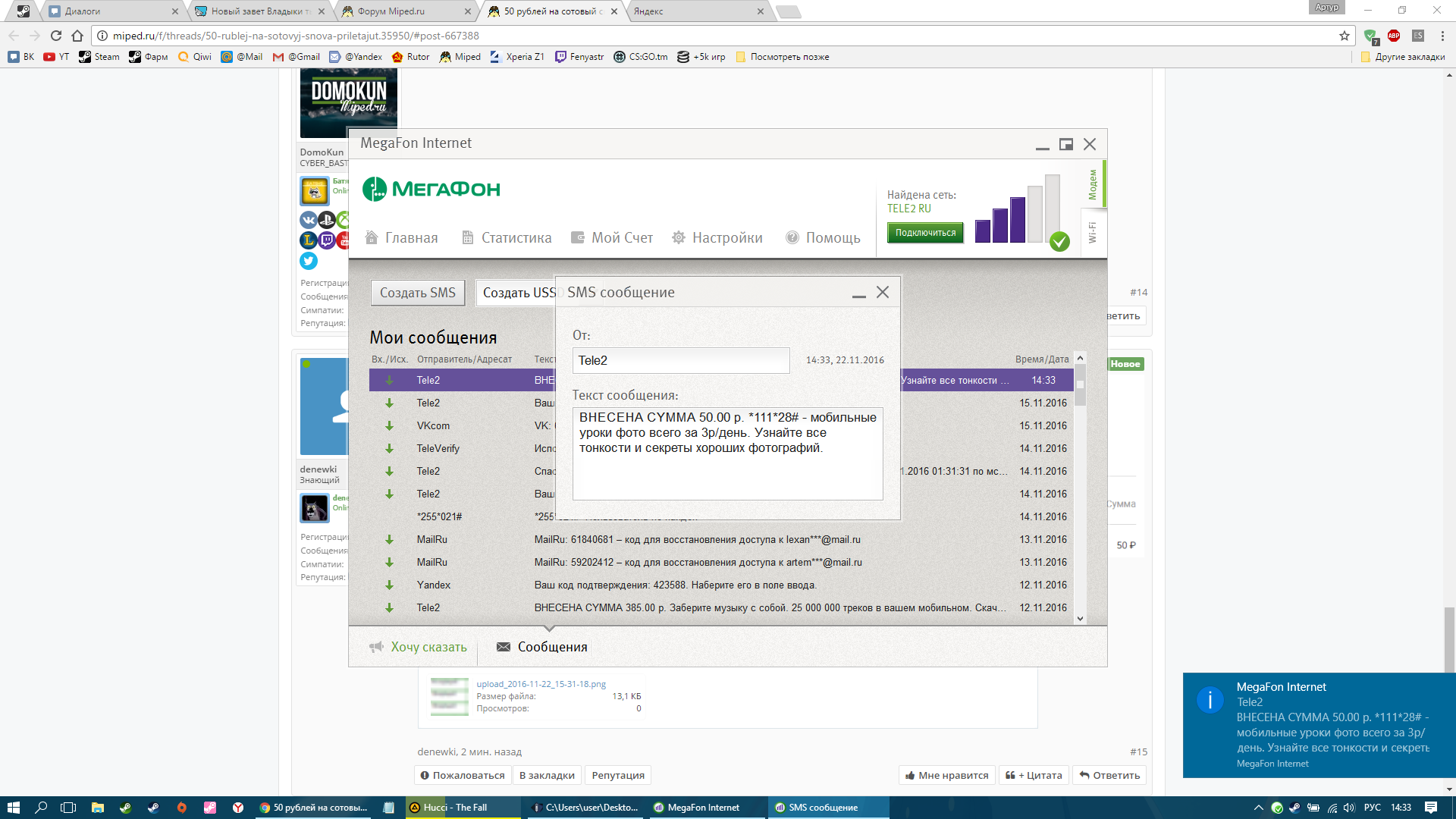Viewport: 1456px width, 819px height.
Task: Restore the MegaFon Internet window size
Action: [1066, 144]
